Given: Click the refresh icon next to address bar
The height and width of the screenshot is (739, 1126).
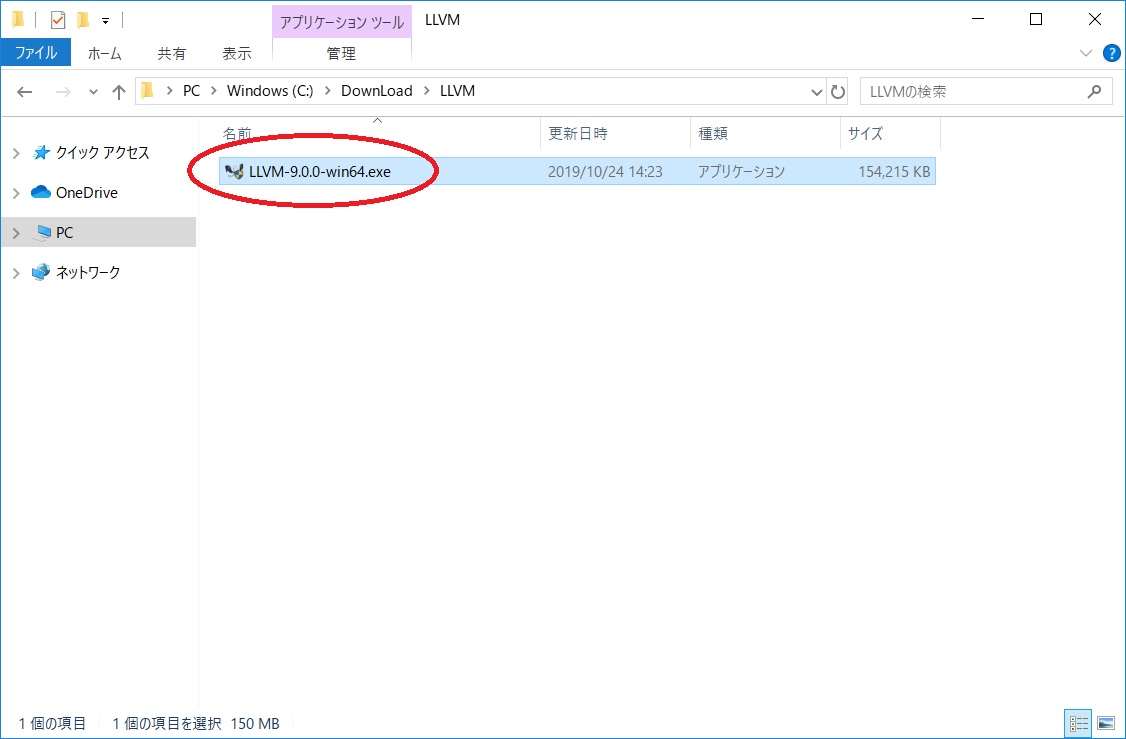Looking at the screenshot, I should pyautogui.click(x=839, y=90).
